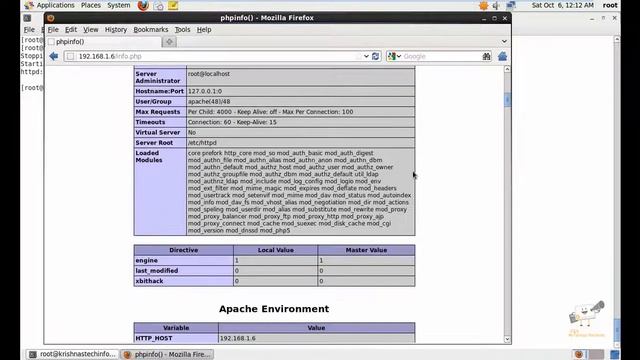Viewport: 640px width, 360px height.
Task: Open Firefox home page with the house icon
Action: point(502,56)
